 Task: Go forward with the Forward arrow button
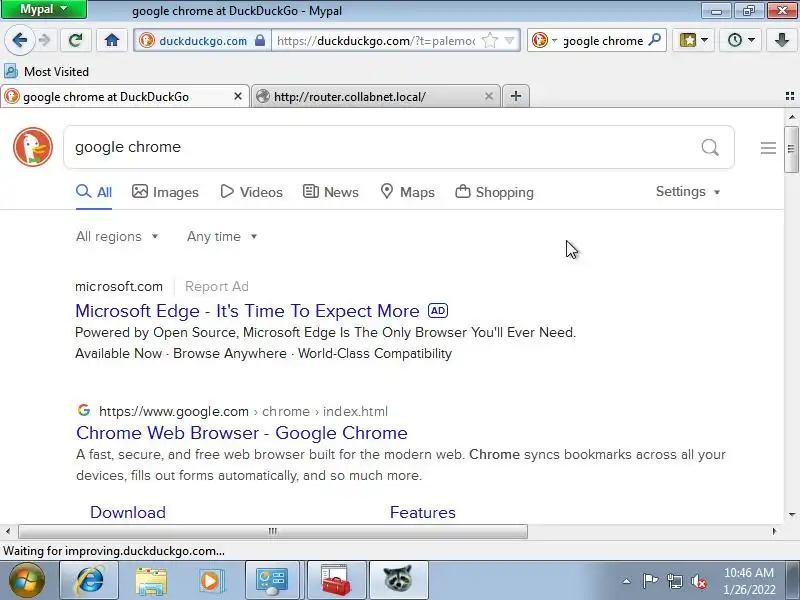[45, 40]
